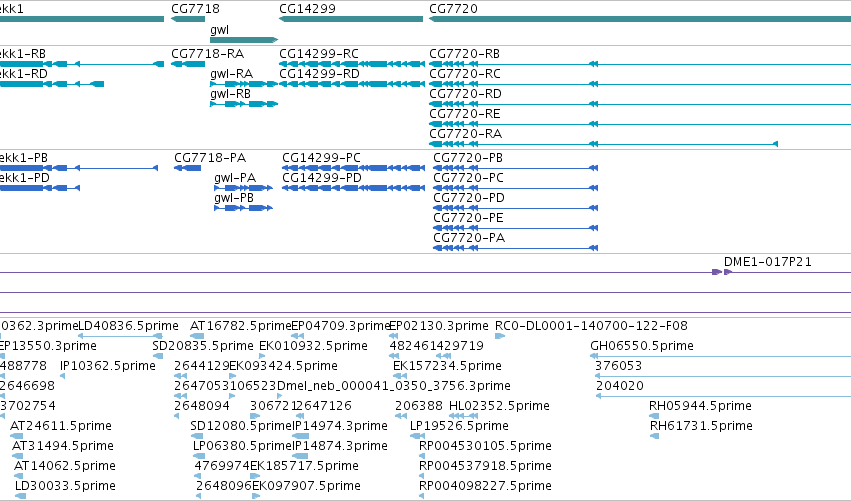Click the 206388 feature label
This screenshot has width=851, height=501.
(419, 407)
